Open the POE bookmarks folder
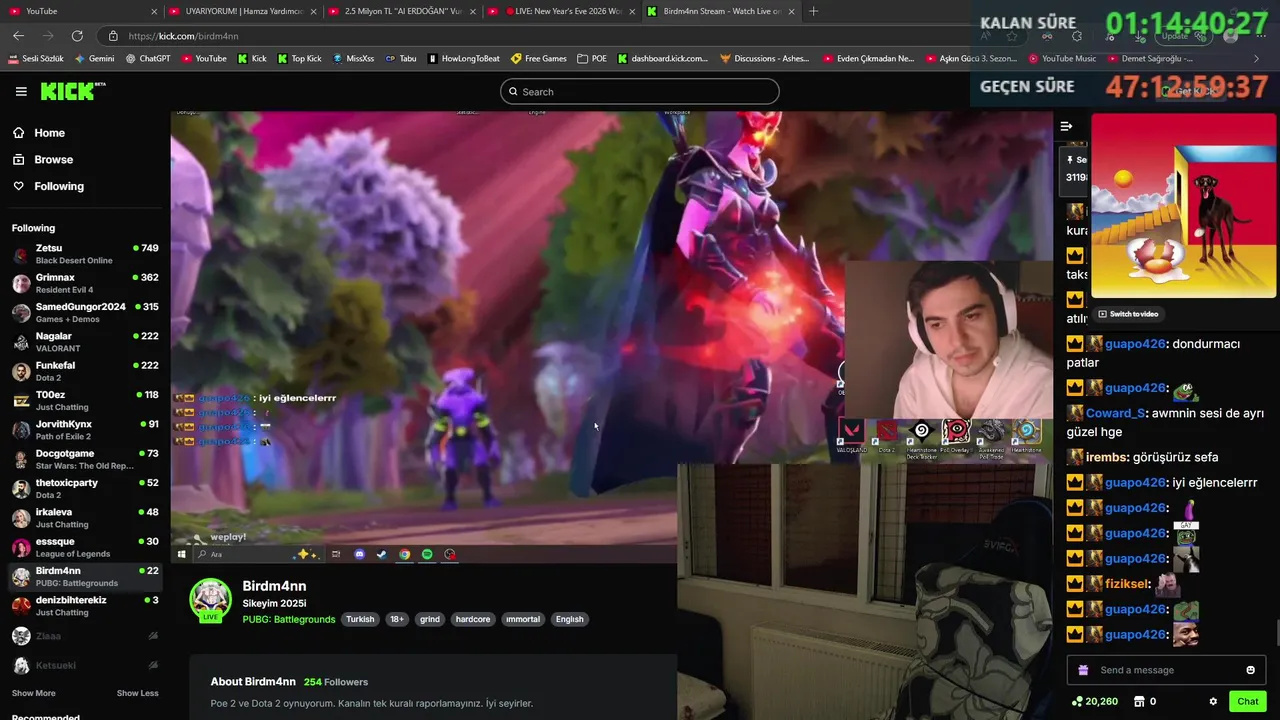 [592, 59]
